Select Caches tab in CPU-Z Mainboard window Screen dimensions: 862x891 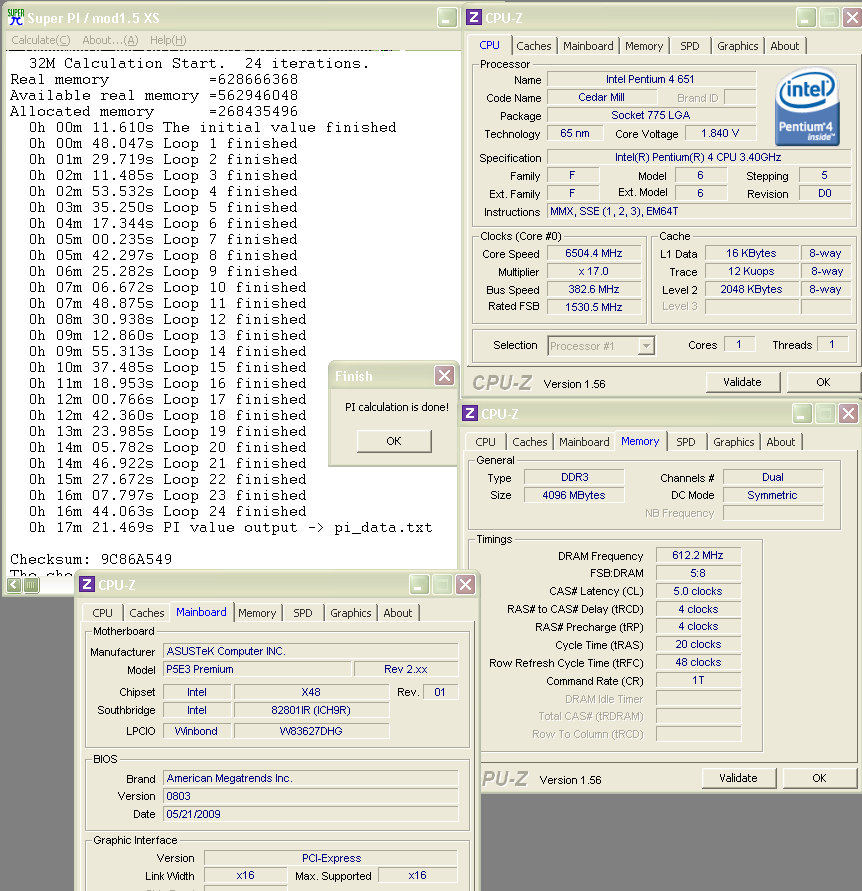[x=147, y=613]
